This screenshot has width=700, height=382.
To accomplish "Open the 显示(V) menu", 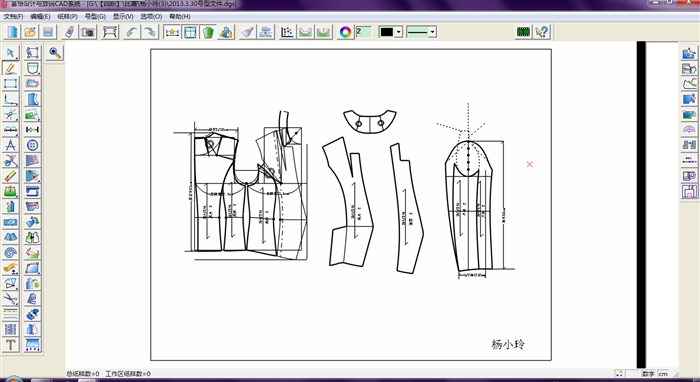I will pyautogui.click(x=123, y=17).
